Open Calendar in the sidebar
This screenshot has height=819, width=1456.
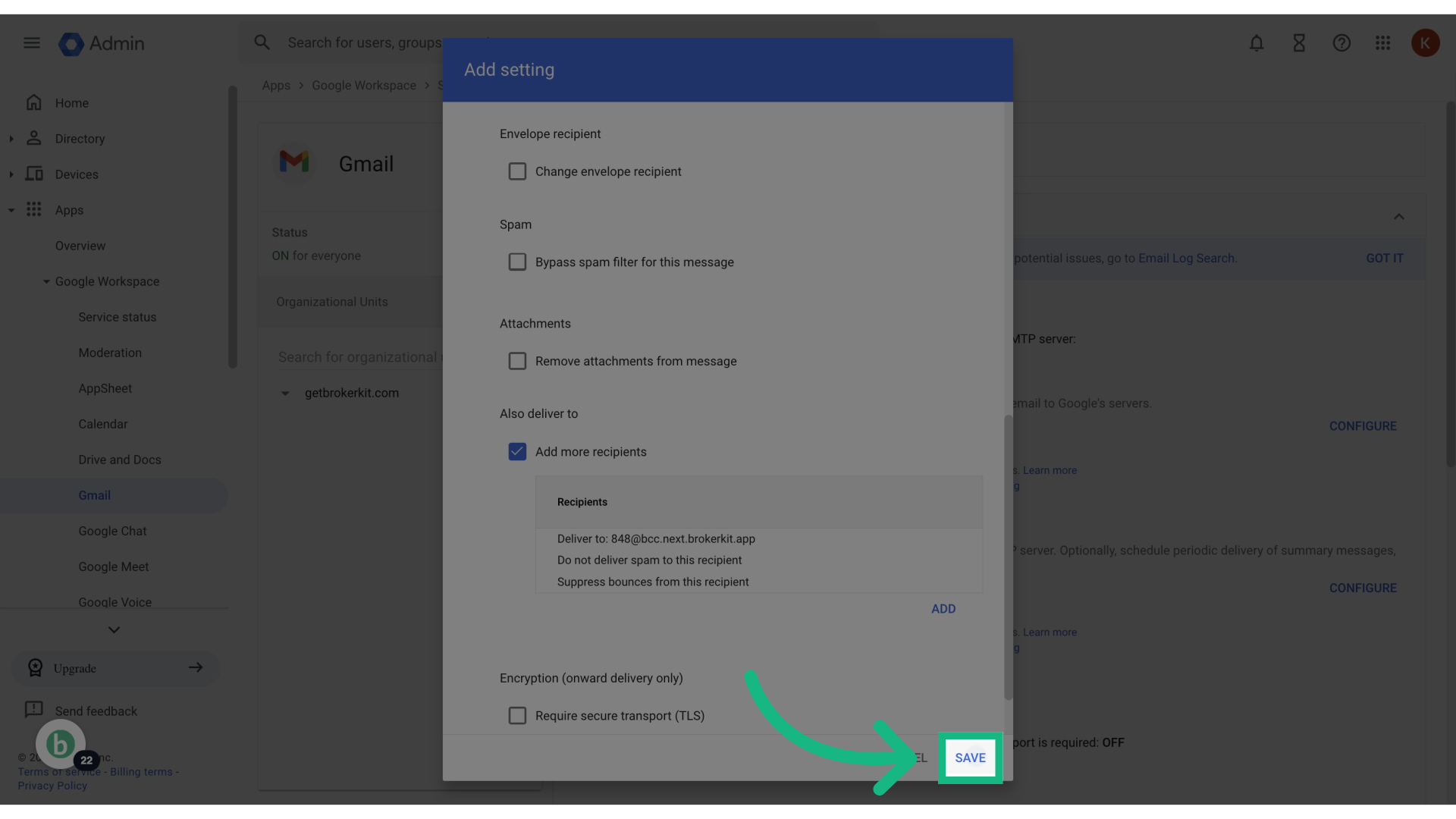coord(103,424)
